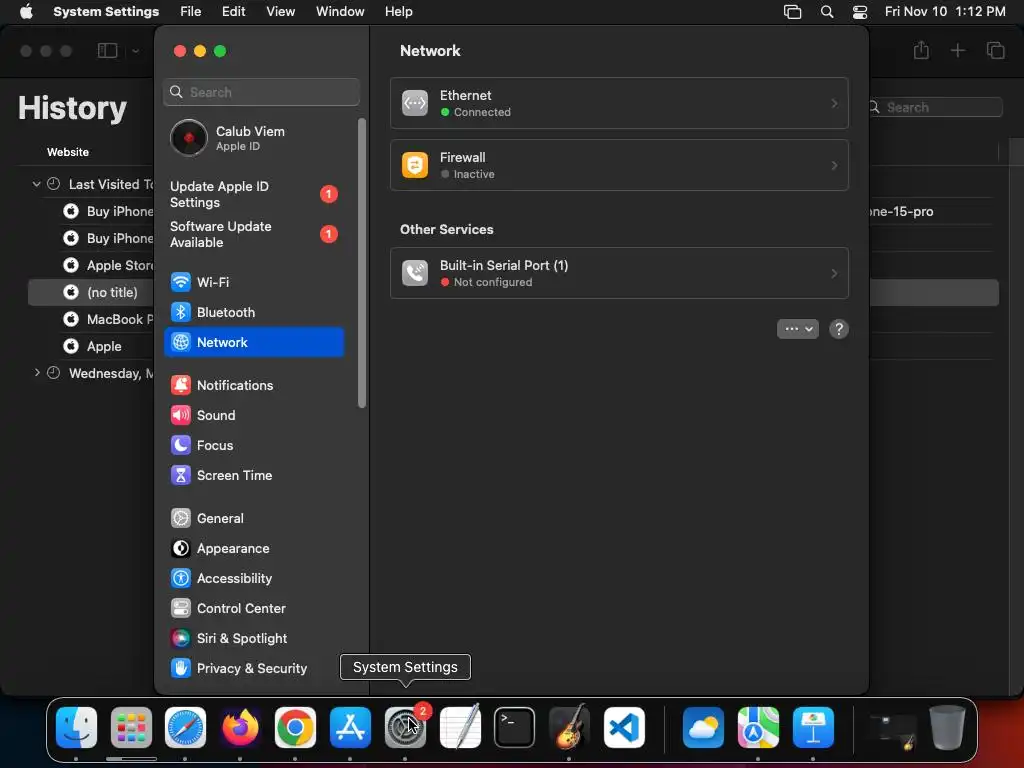Click the Network help question button
The height and width of the screenshot is (768, 1024).
[839, 329]
